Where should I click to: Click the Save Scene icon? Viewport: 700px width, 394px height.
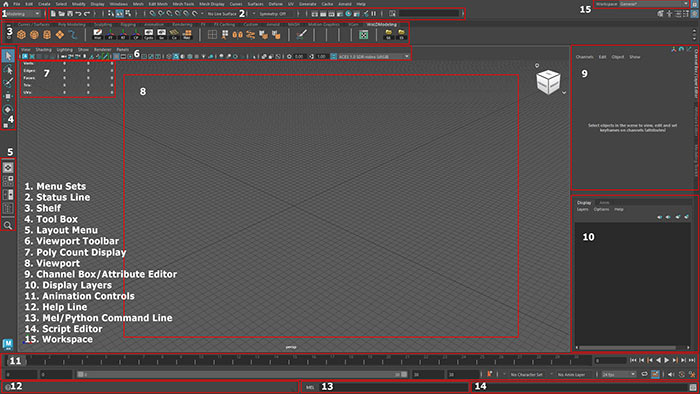70,14
